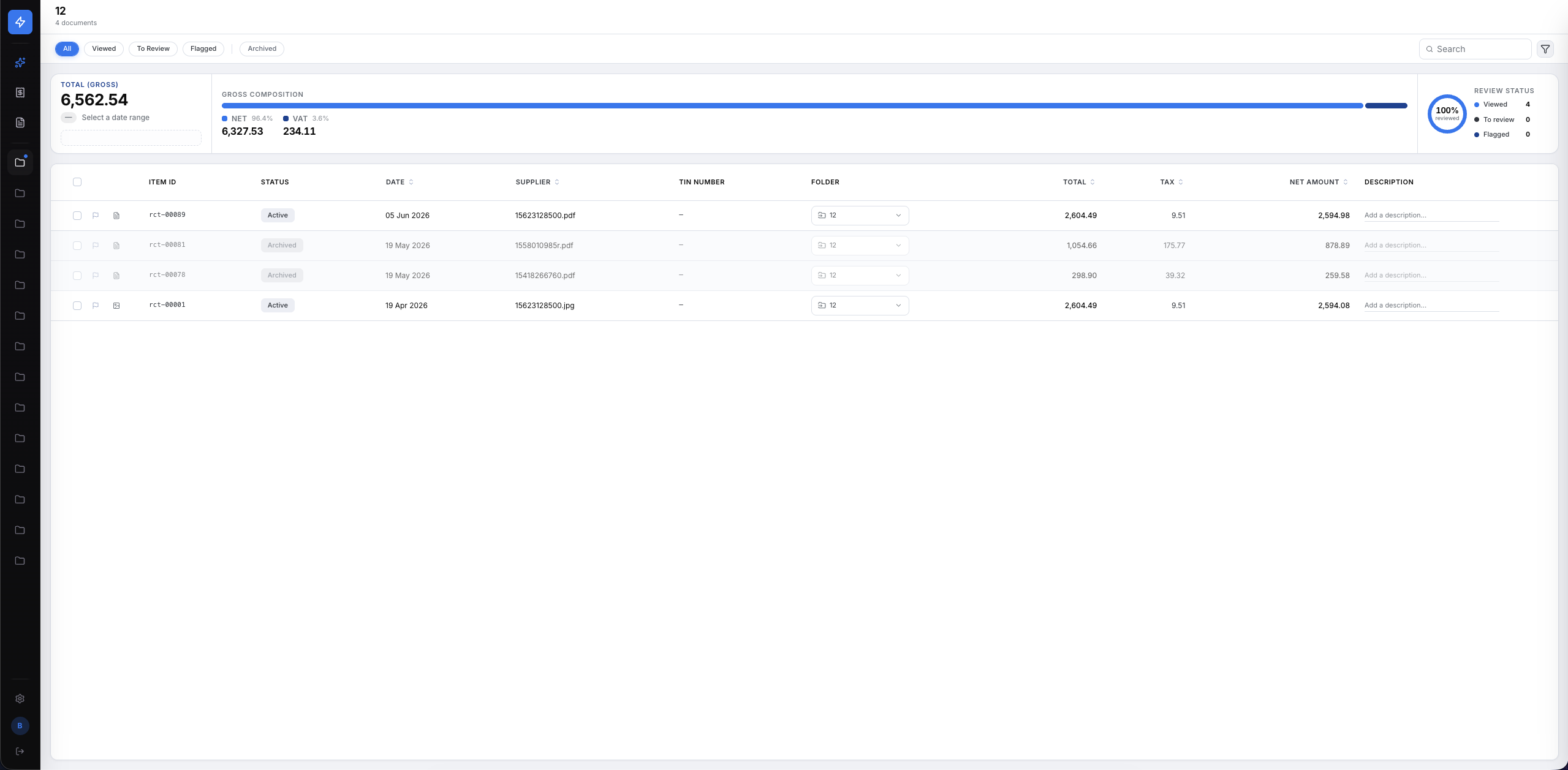Click Archived status badge of rct-00081
This screenshot has height=770, width=1568.
(x=282, y=246)
